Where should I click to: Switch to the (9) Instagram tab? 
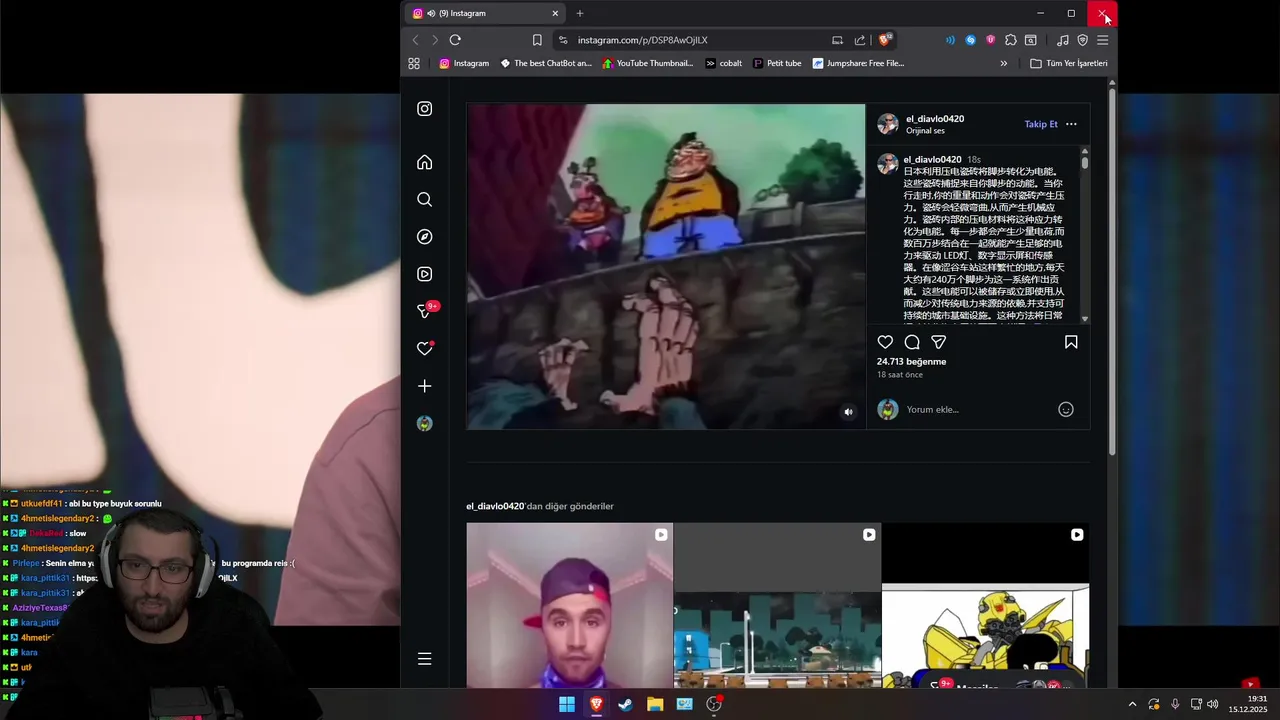coord(486,13)
